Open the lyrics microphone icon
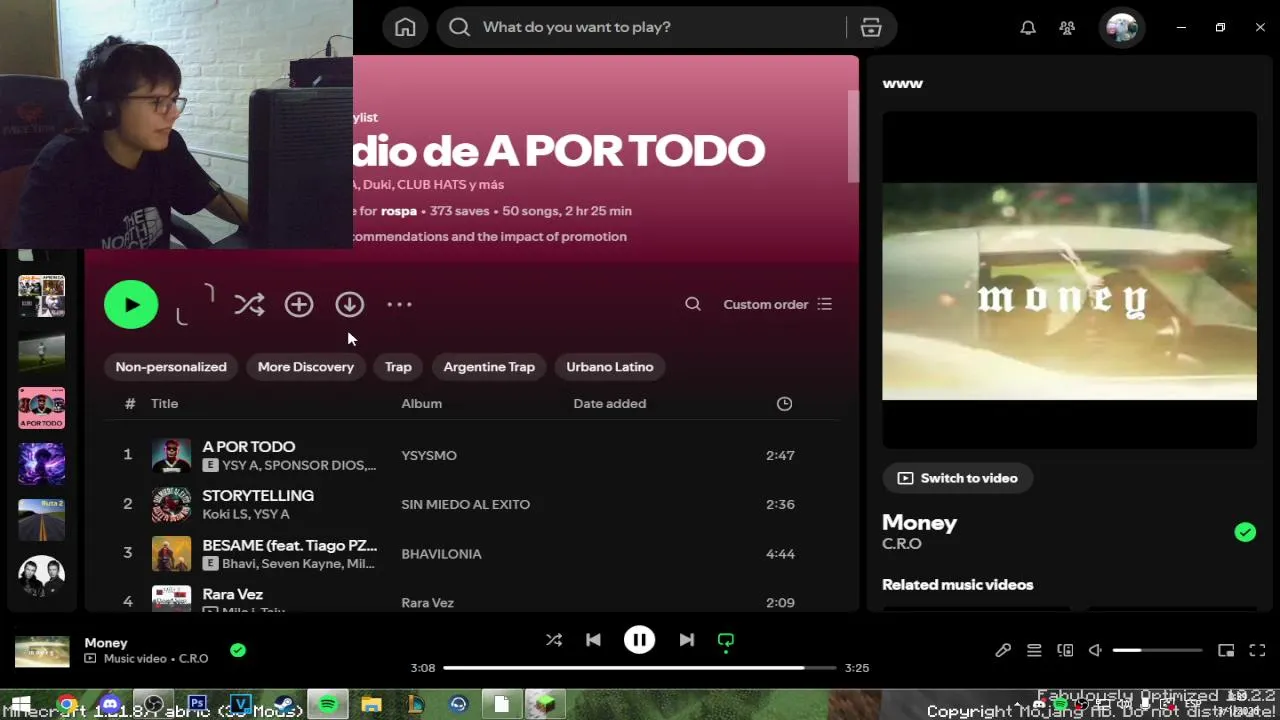This screenshot has width=1280, height=720. (x=1003, y=651)
